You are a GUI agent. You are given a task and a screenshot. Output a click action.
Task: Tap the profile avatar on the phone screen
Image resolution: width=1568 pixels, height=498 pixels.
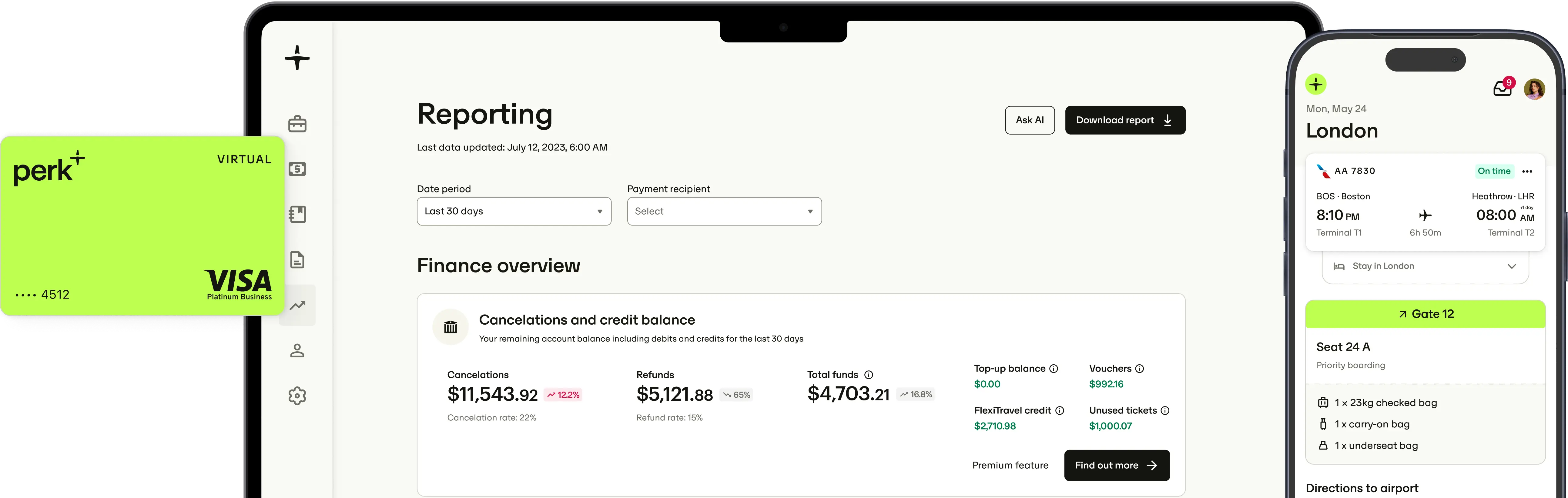[x=1535, y=89]
